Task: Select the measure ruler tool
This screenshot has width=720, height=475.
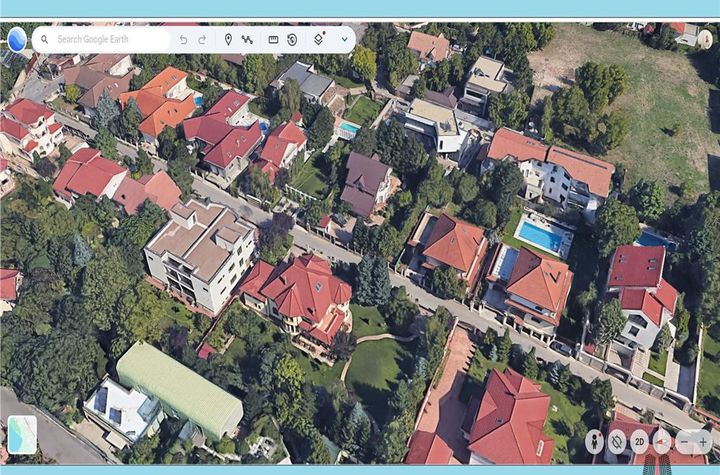Action: click(273, 40)
